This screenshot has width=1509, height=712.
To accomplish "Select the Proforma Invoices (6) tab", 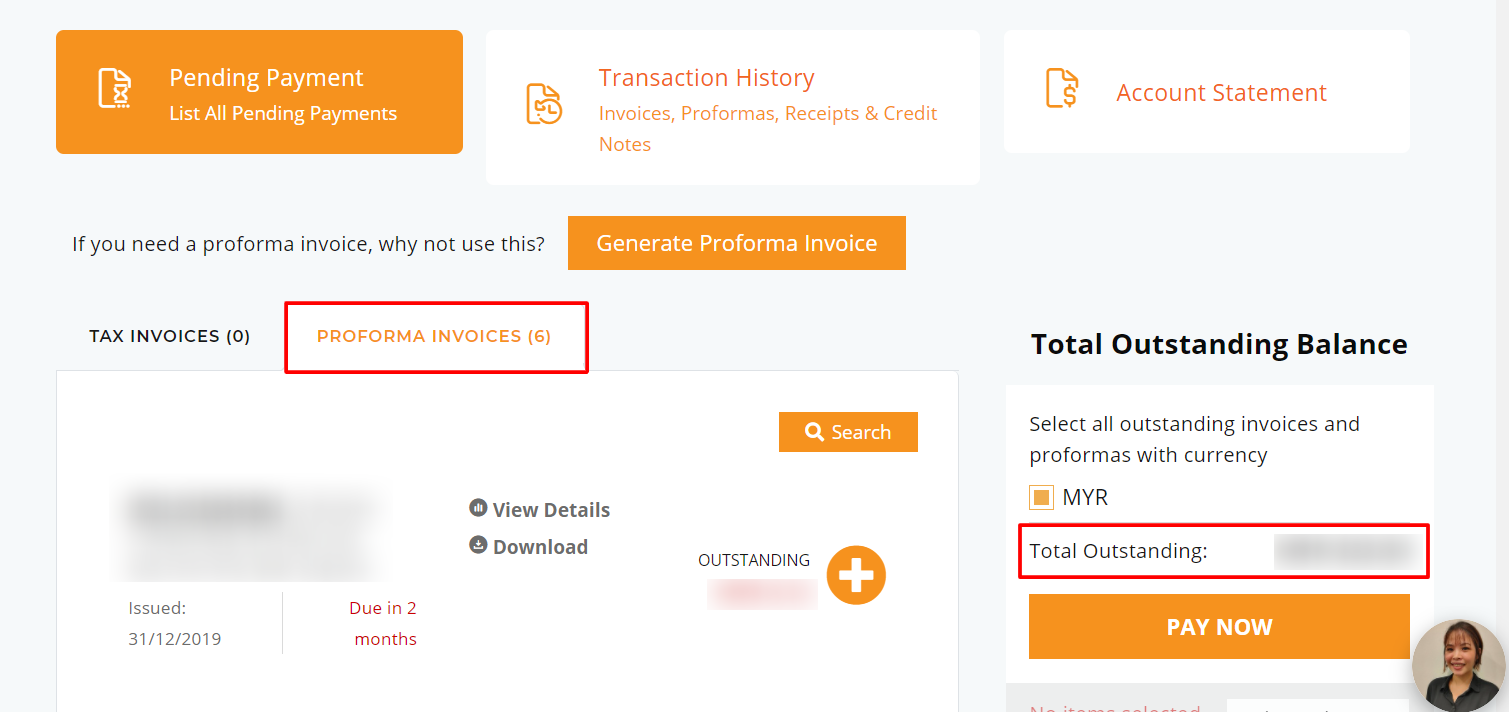I will 434,336.
